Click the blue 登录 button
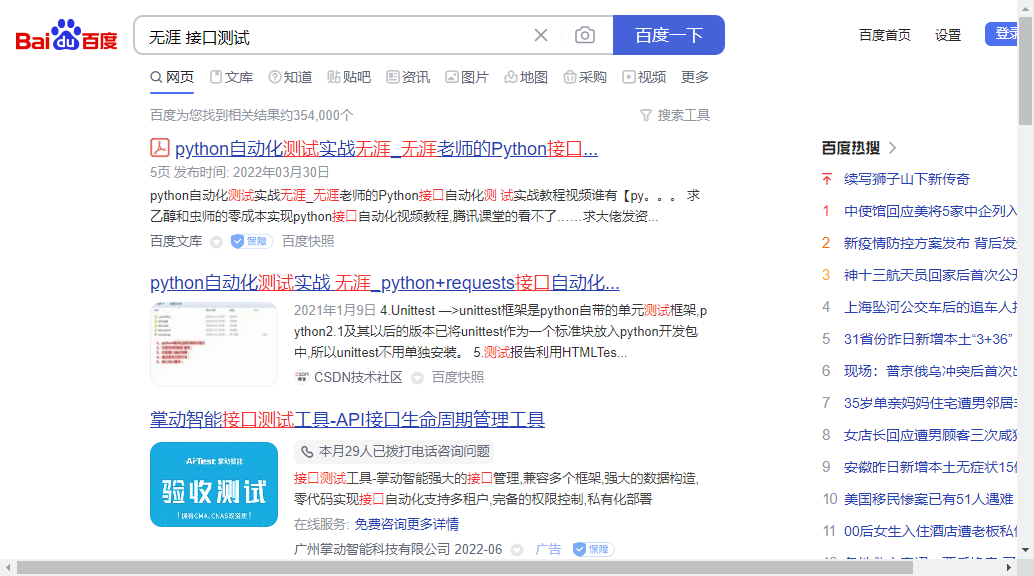The height and width of the screenshot is (576, 1034). point(1002,34)
